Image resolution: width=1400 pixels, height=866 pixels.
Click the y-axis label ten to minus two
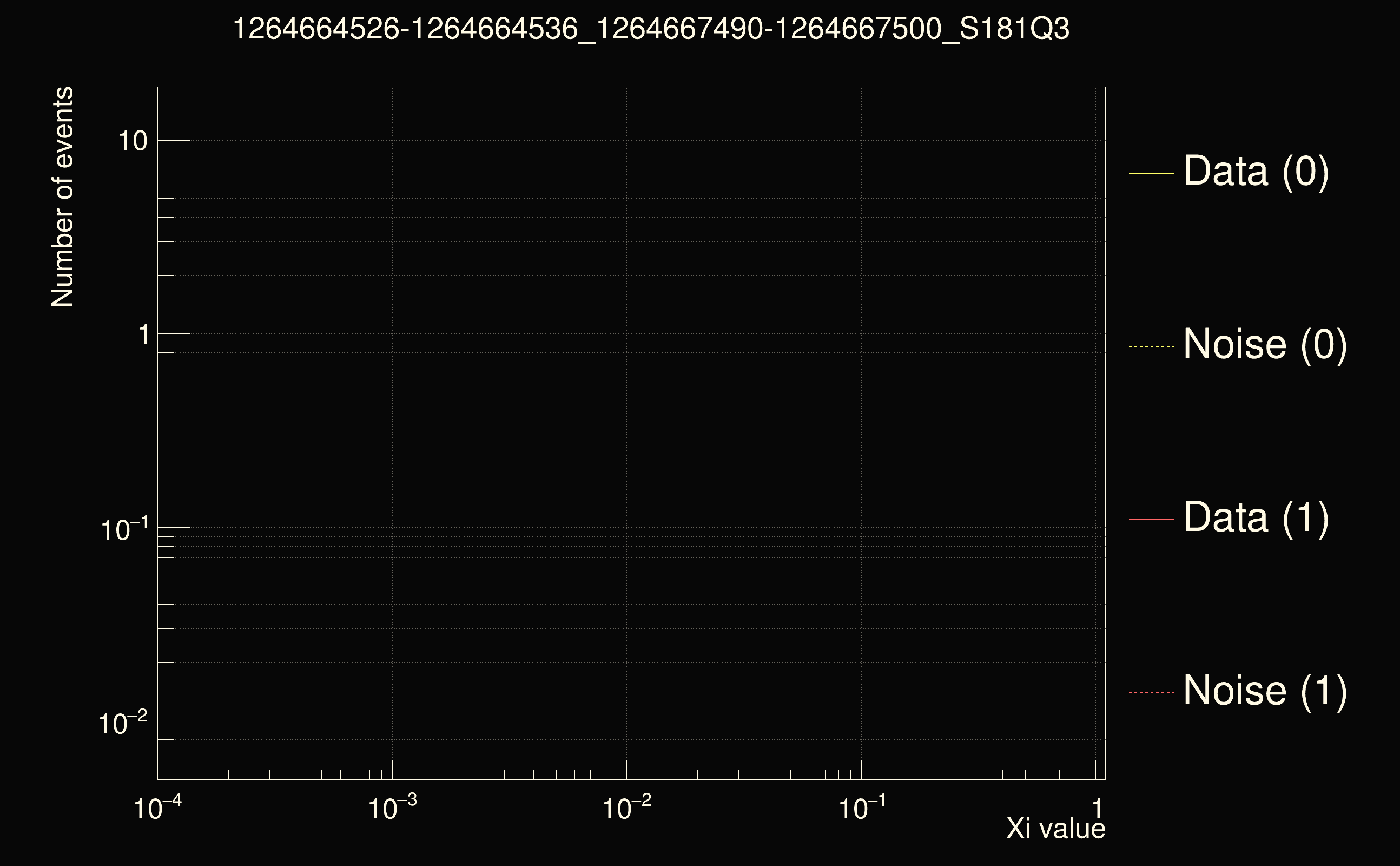point(123,722)
